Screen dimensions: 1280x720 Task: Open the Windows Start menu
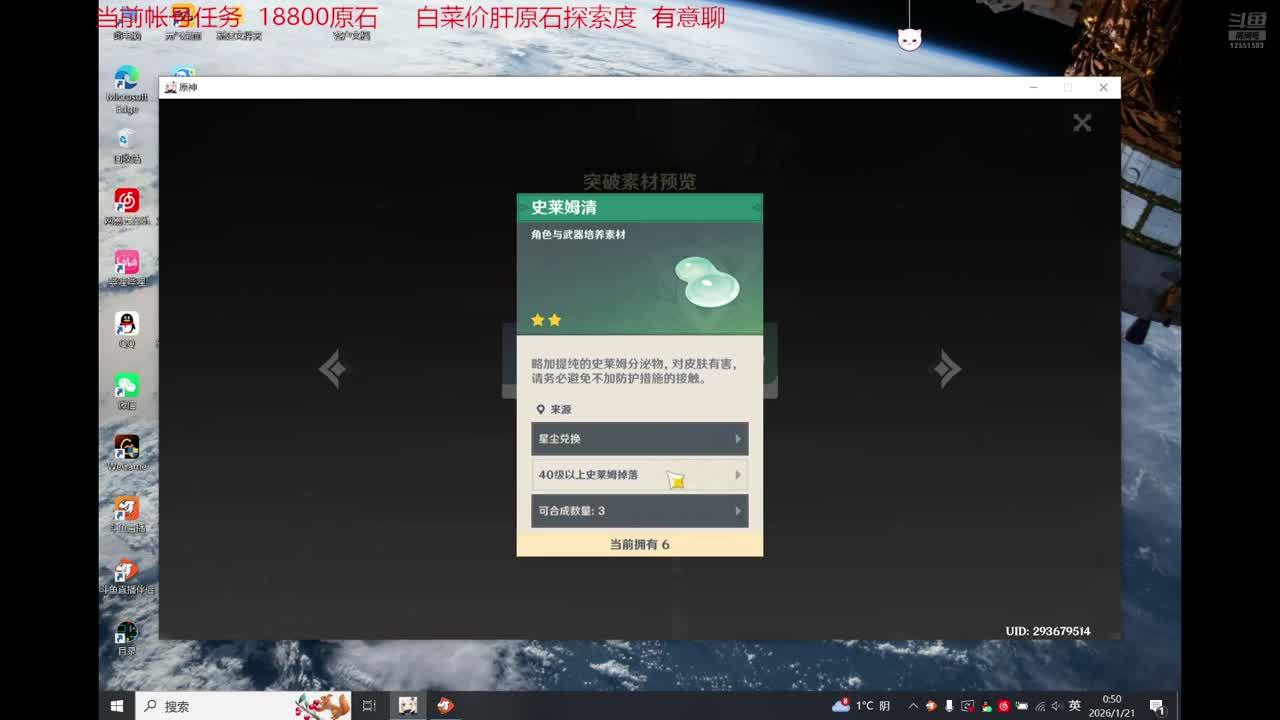coord(116,706)
